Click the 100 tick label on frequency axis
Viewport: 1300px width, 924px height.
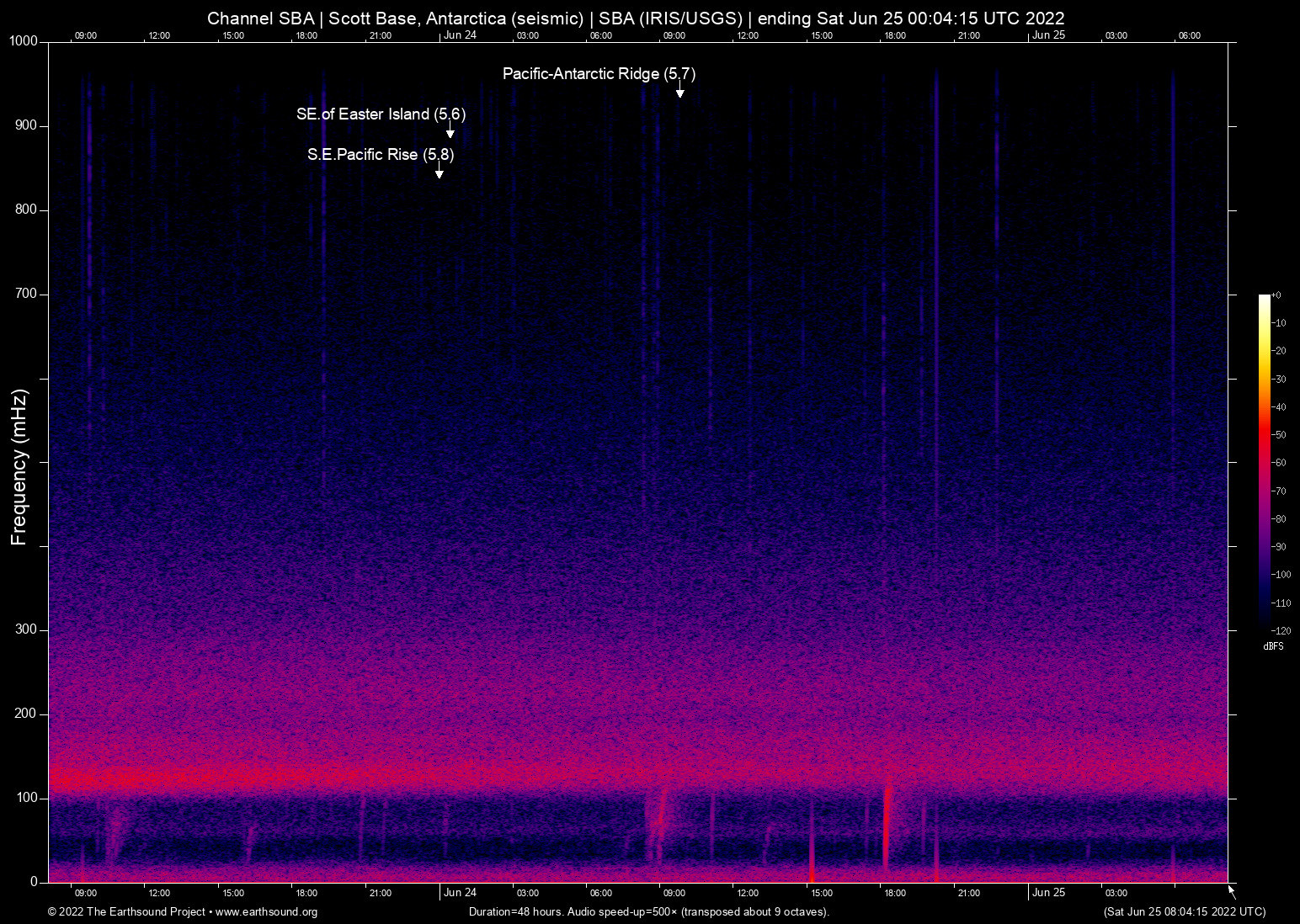pos(28,798)
